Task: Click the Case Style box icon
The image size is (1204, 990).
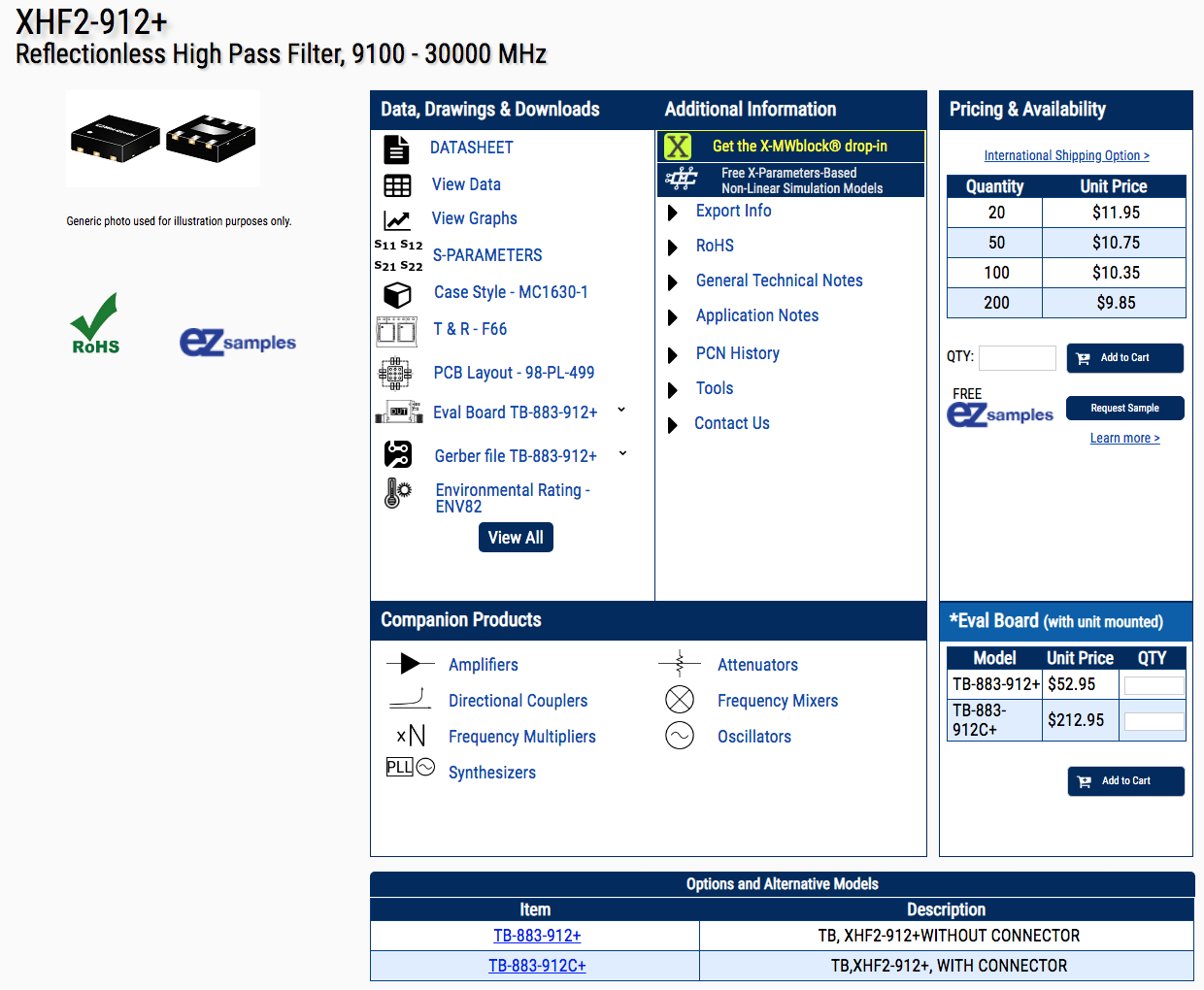Action: pos(397,293)
